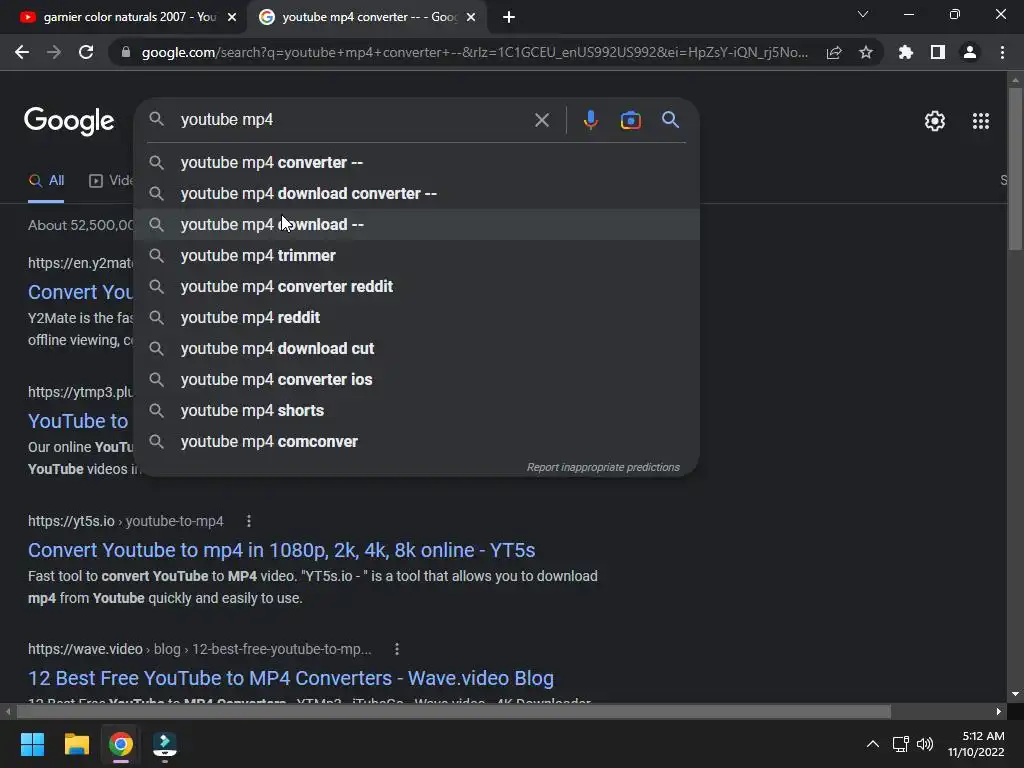Viewport: 1024px width, 768px height.
Task: Open tab search dropdown chevron
Action: (863, 14)
